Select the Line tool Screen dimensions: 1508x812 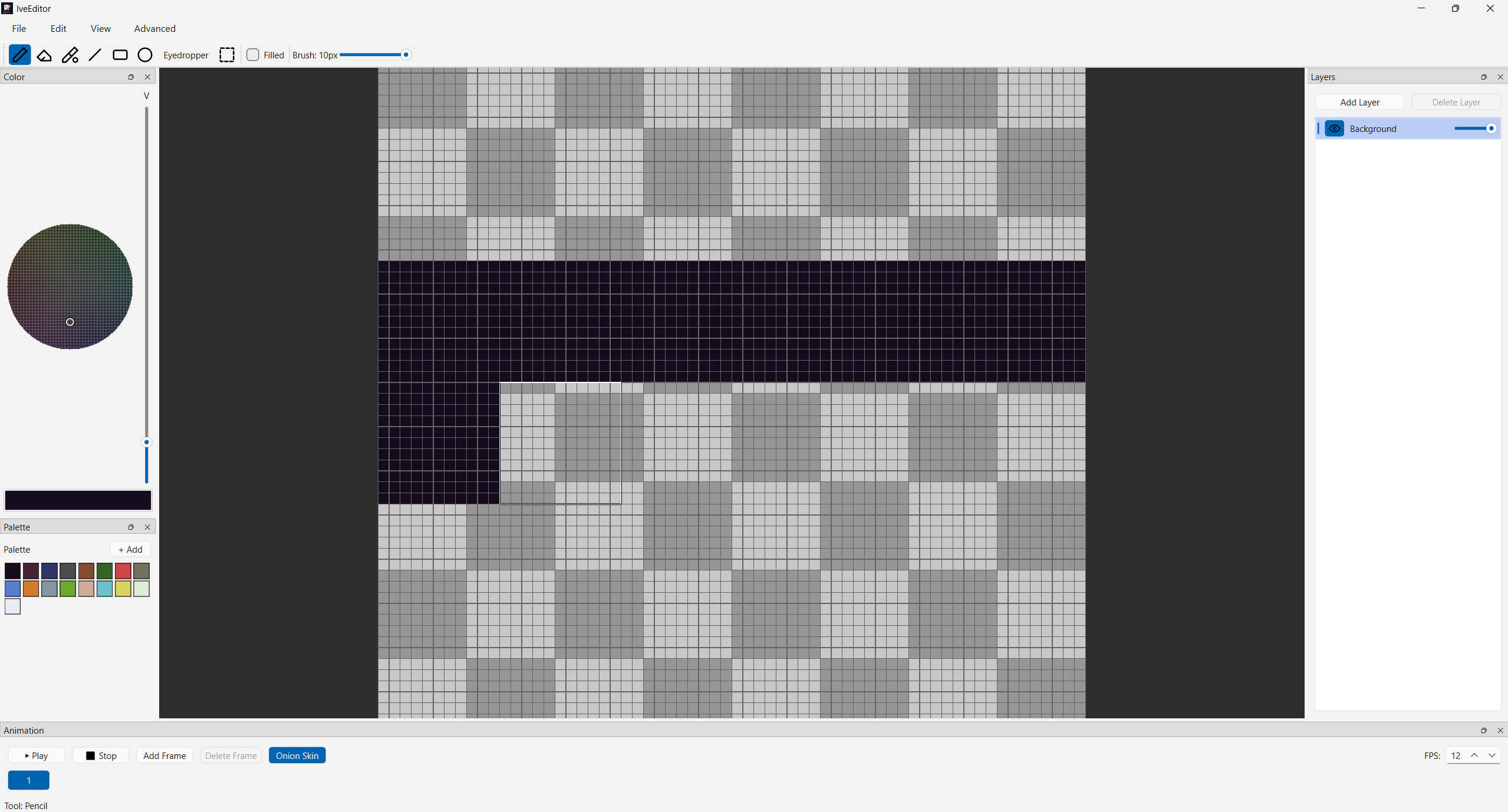click(95, 55)
